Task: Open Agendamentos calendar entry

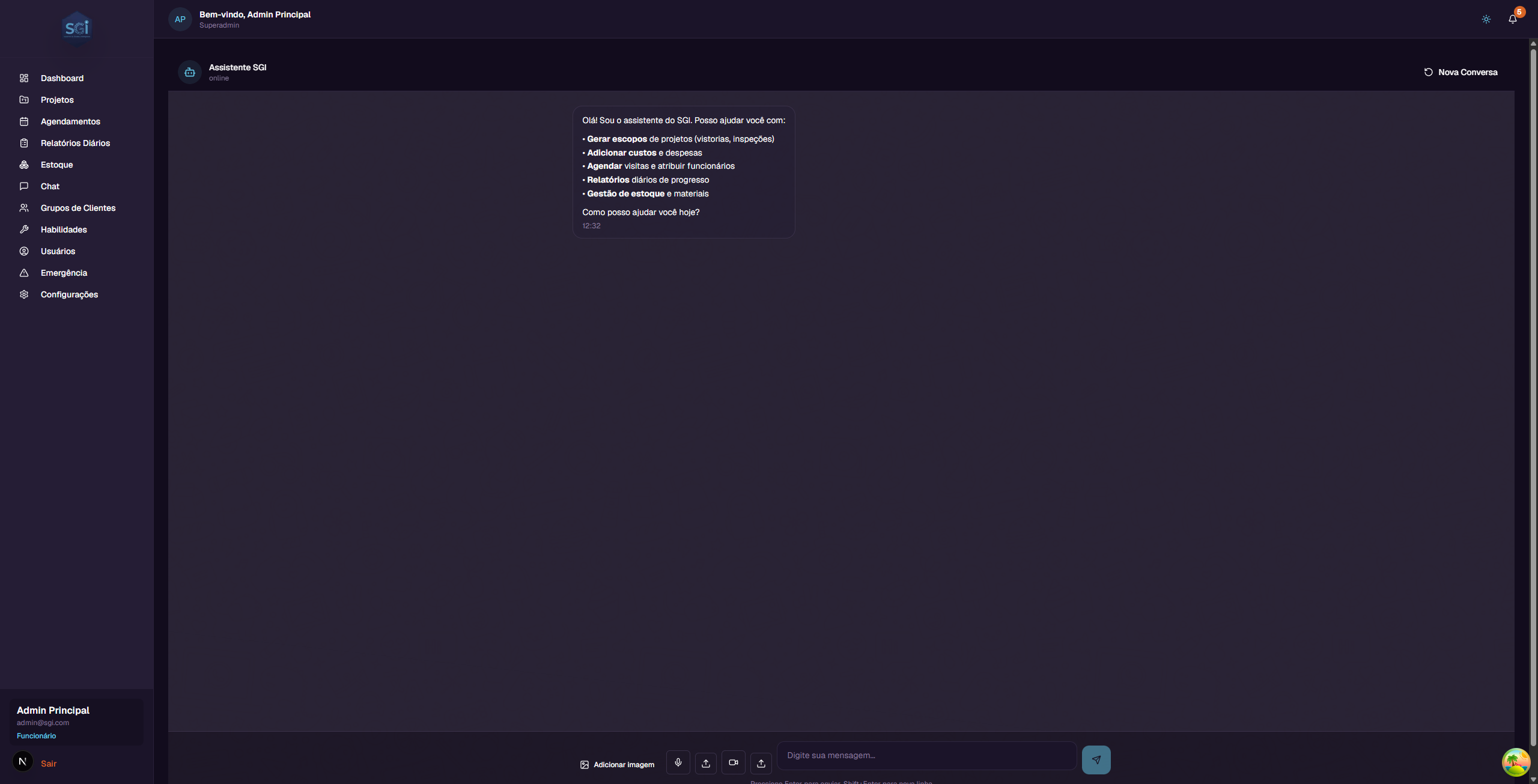Action: pyautogui.click(x=70, y=121)
